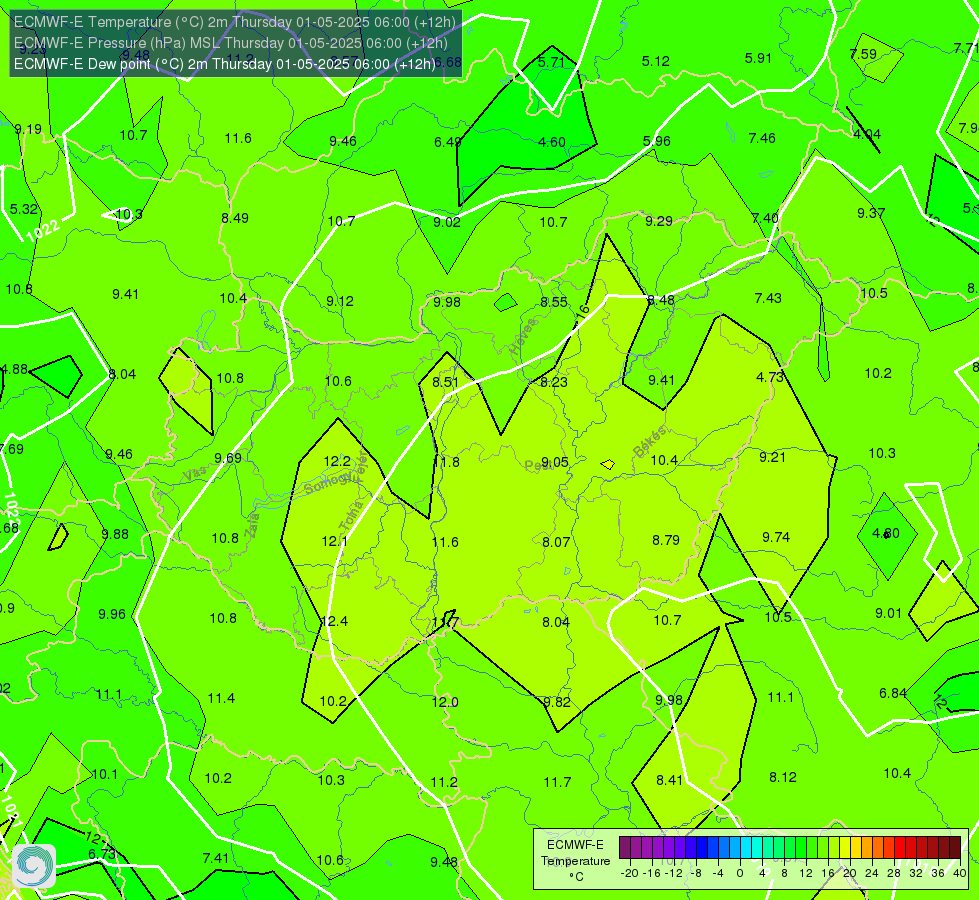
Task: Click the Zala county label
Action: click(252, 527)
